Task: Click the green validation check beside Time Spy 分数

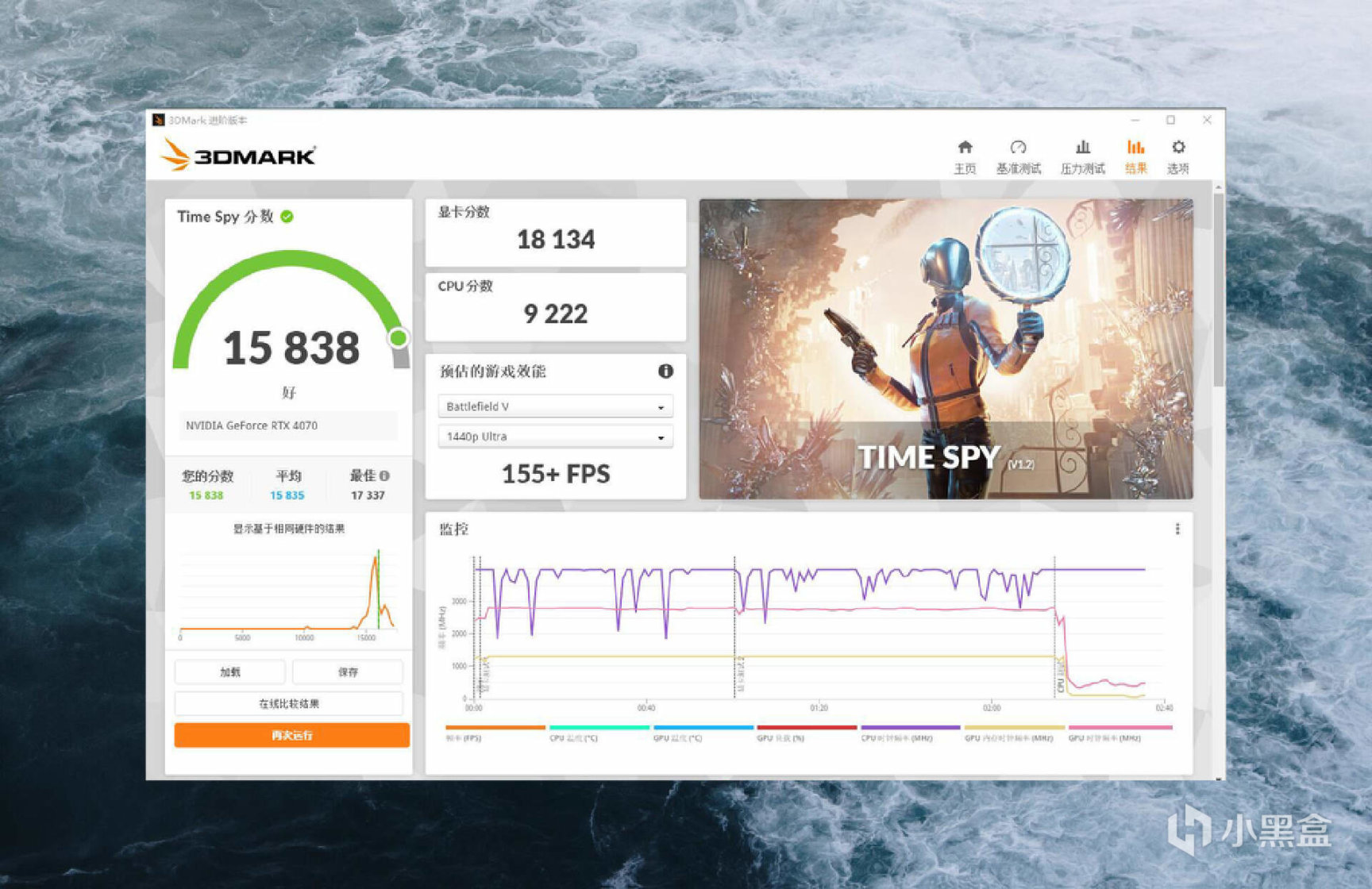Action: tap(287, 217)
